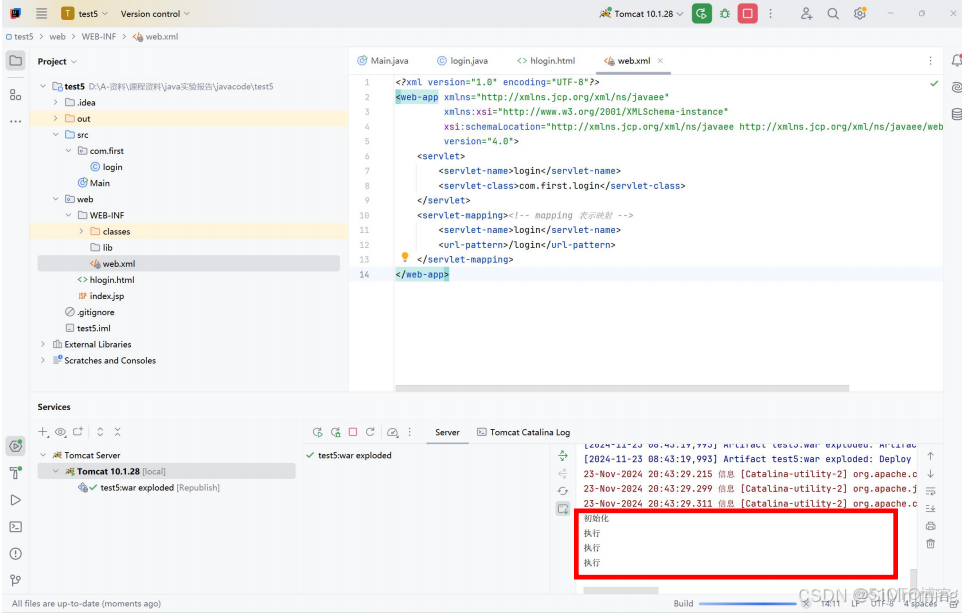The image size is (962, 613).
Task: Open the IDE Settings gear icon
Action: [x=859, y=13]
